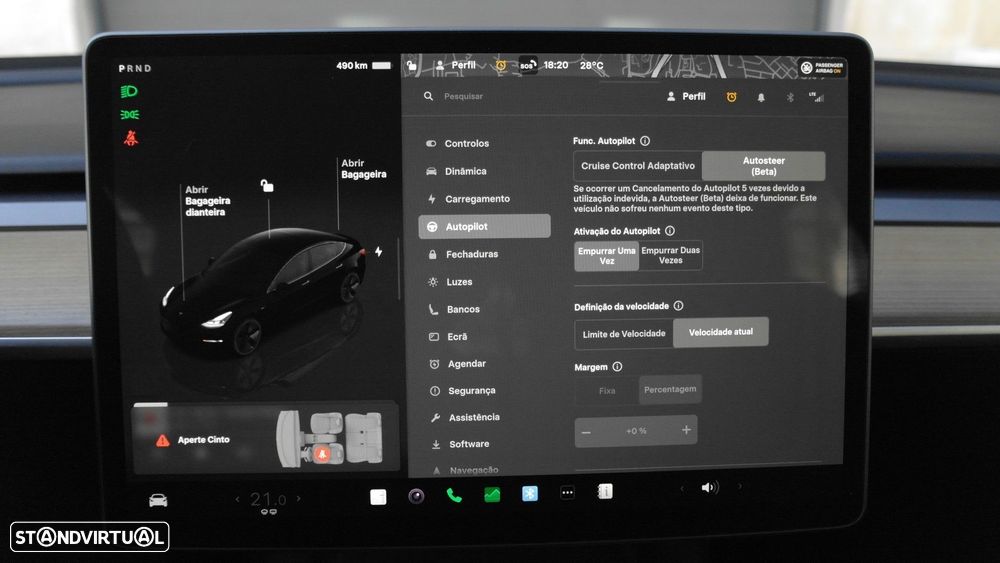Open the dashcam camera app
This screenshot has height=563, width=1000.
[416, 496]
